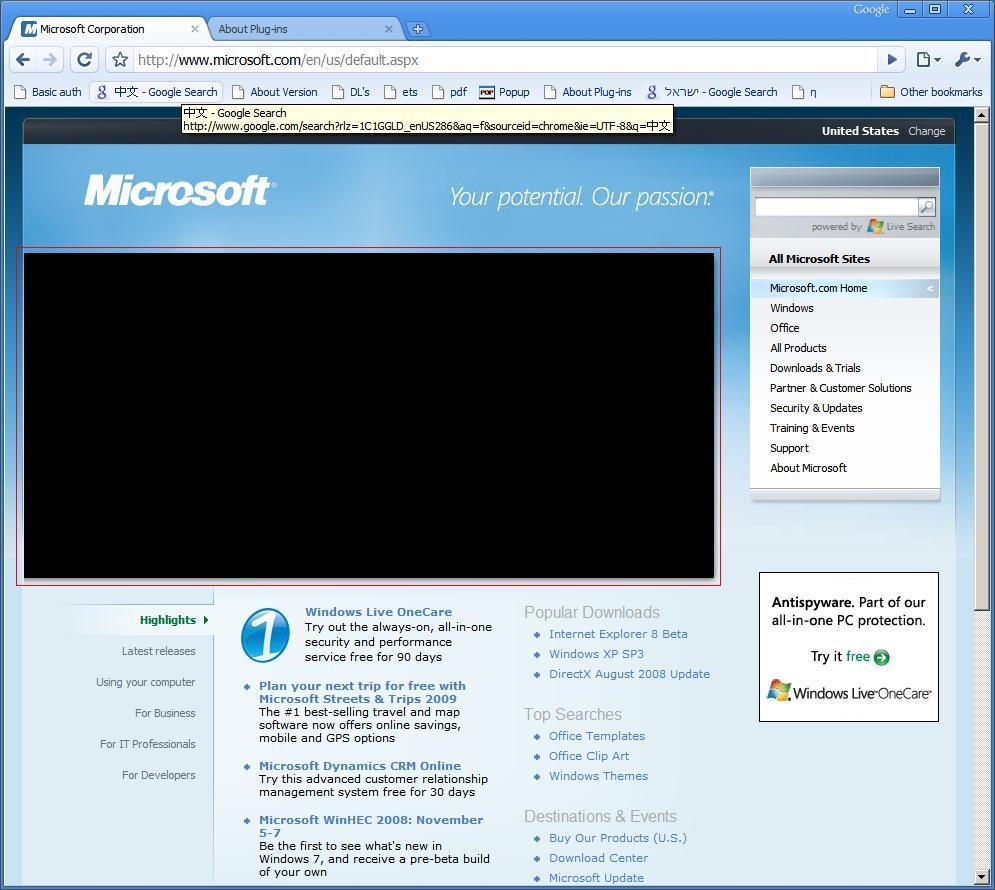Click the Windows Live OneCare number-one icon

(x=265, y=635)
